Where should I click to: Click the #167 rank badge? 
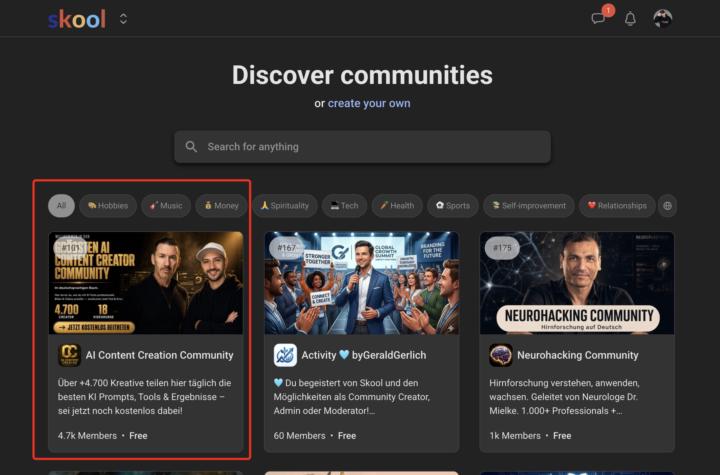(286, 248)
